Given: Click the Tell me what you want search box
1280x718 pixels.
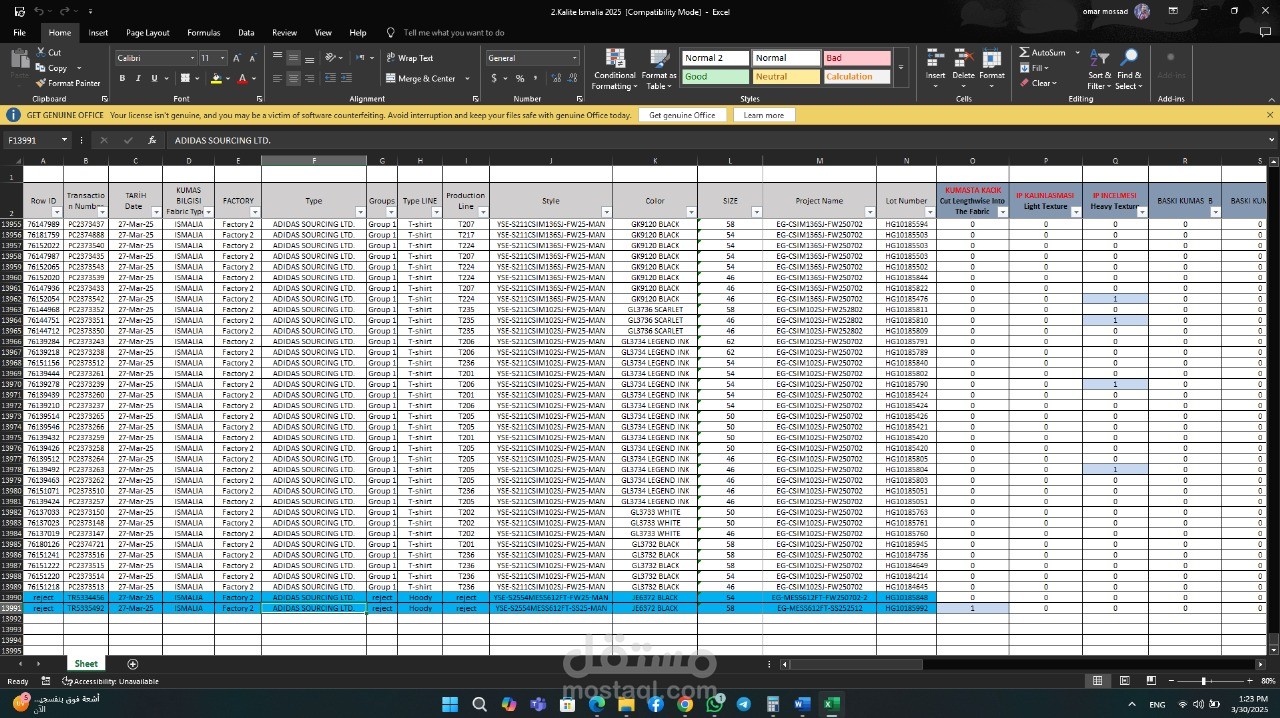Looking at the screenshot, I should point(453,33).
